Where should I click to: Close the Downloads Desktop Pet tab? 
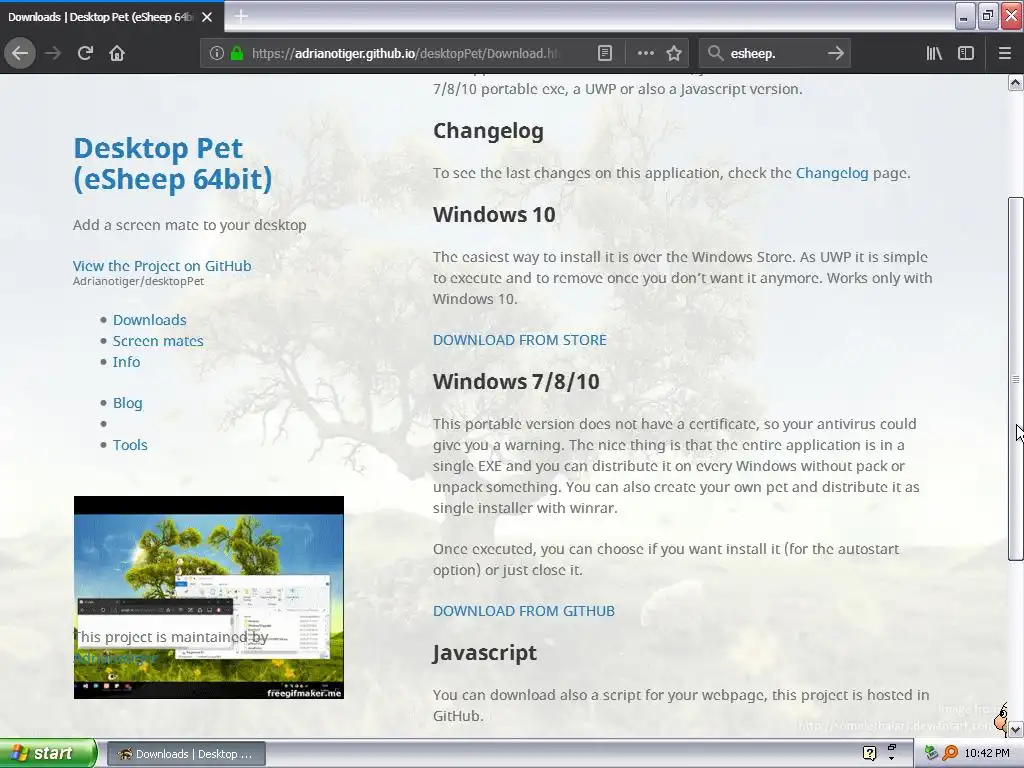207,17
